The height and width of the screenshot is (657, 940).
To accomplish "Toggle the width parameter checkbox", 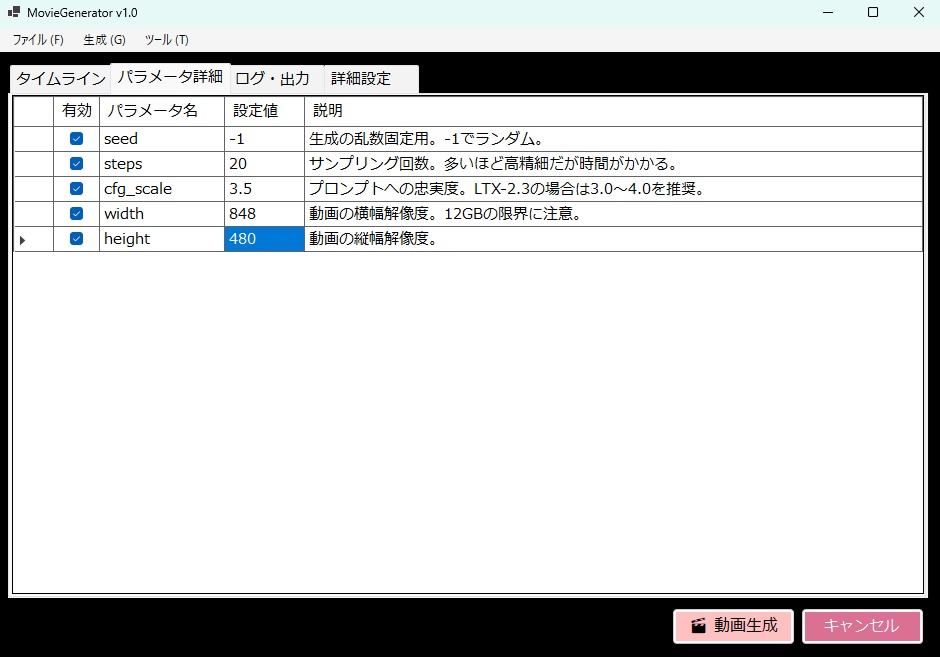I will [76, 213].
